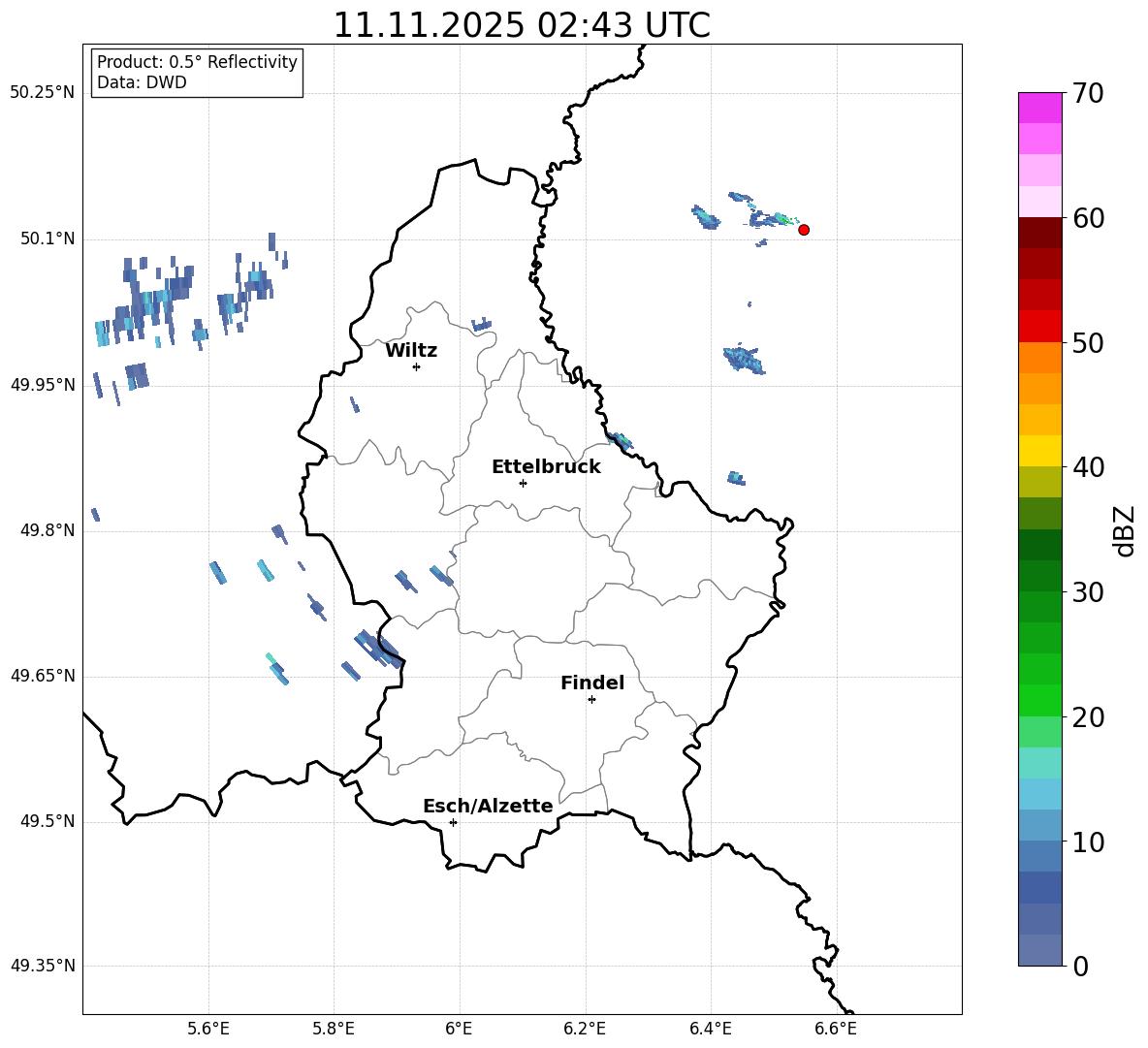Viewport: 1148px width, 1048px height.
Task: Click the Findel city label
Action: point(592,683)
